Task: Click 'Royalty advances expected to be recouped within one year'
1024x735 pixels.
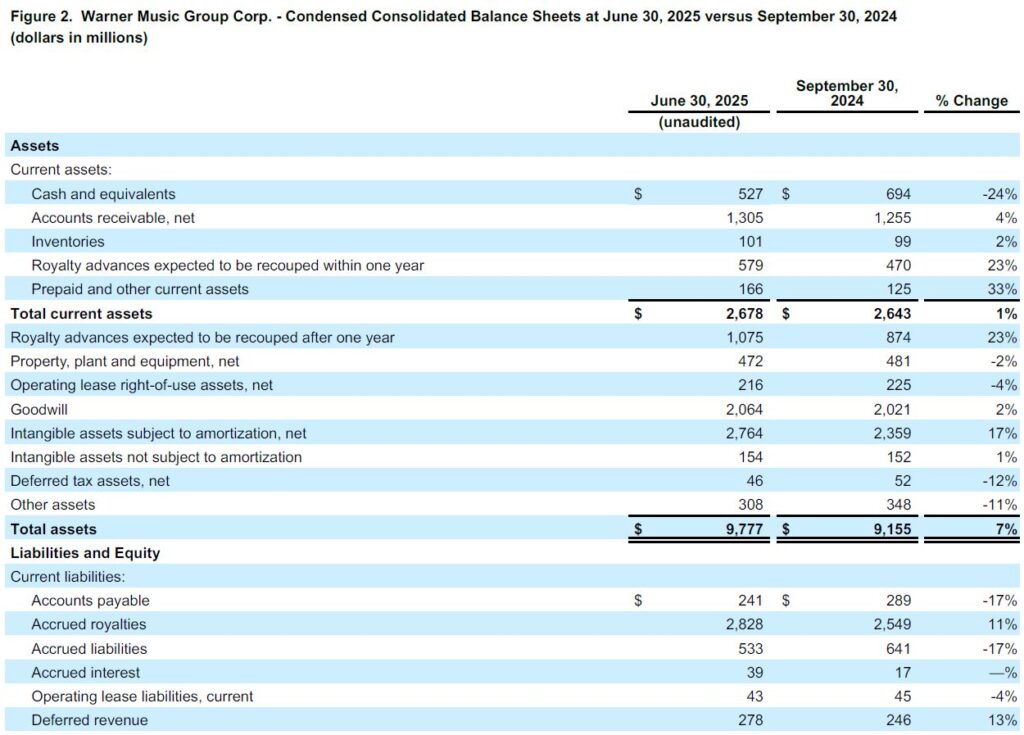Action: coord(227,266)
